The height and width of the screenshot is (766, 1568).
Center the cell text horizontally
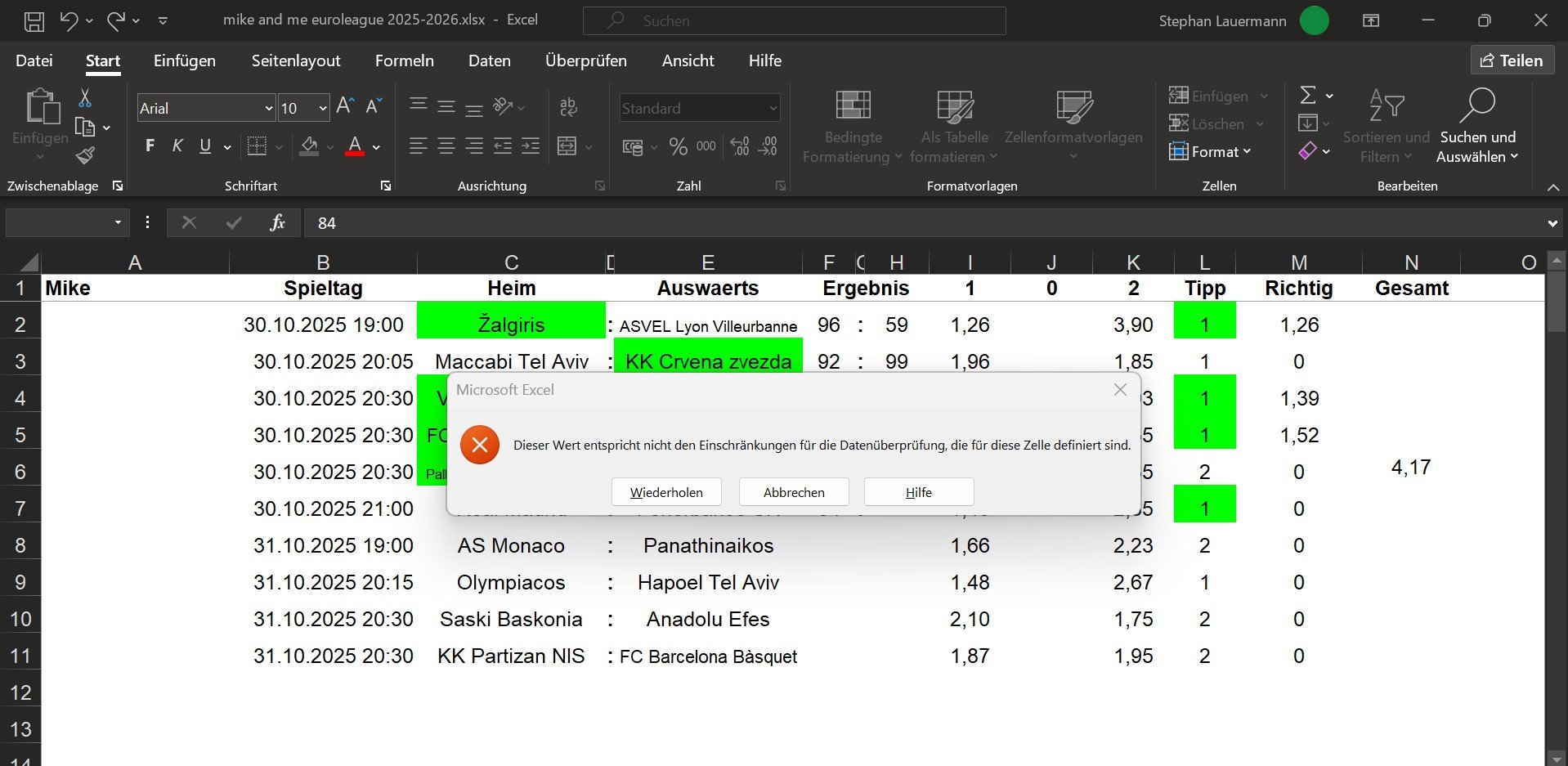(x=446, y=146)
